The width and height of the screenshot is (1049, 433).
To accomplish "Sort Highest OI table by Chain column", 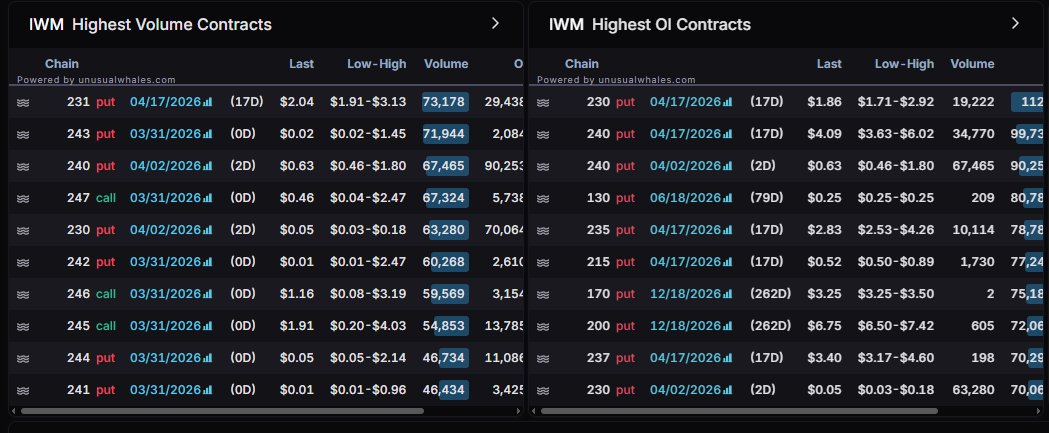I will click(582, 64).
